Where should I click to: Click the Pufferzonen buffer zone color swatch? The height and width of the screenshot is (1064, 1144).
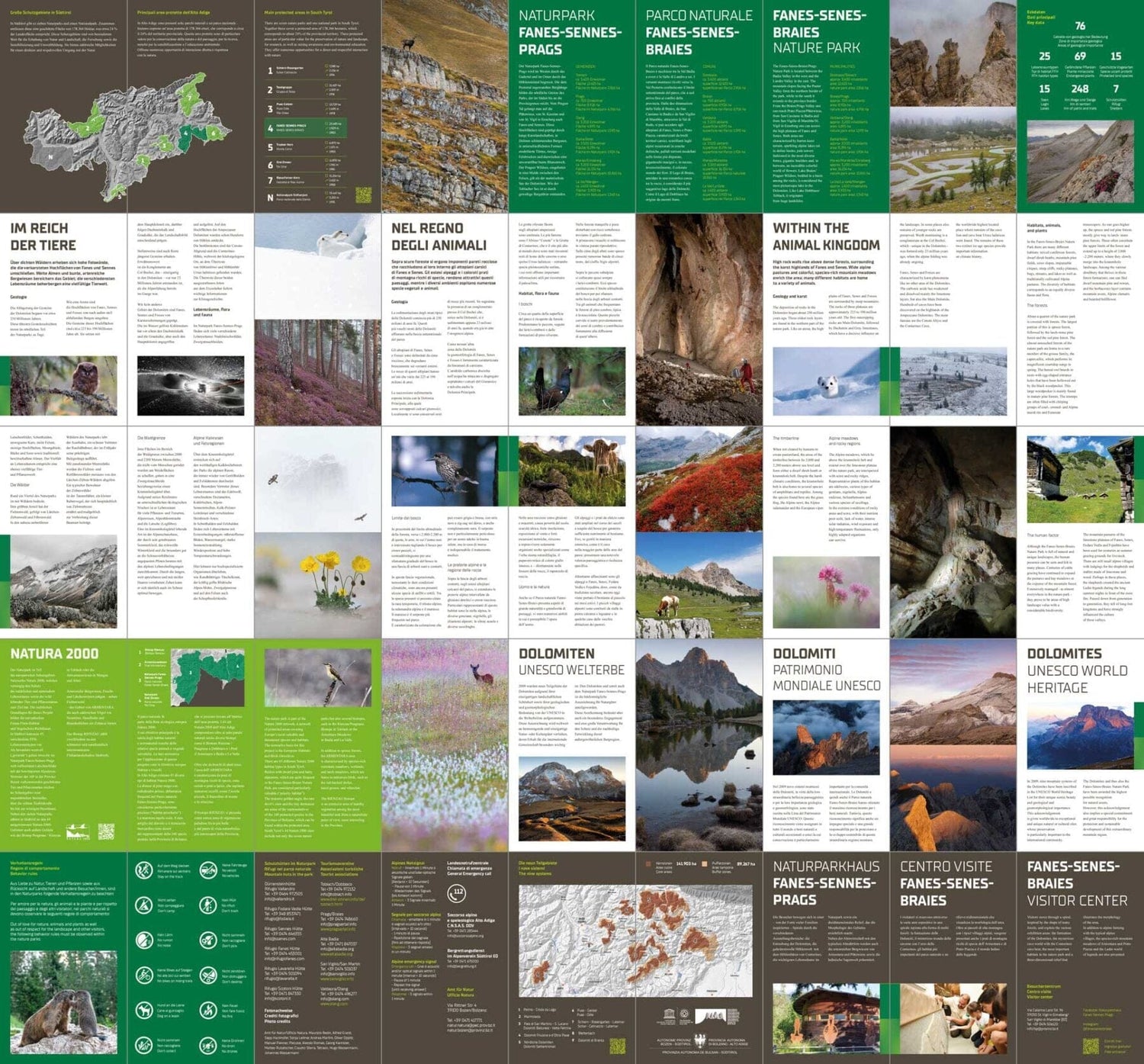pos(705,864)
